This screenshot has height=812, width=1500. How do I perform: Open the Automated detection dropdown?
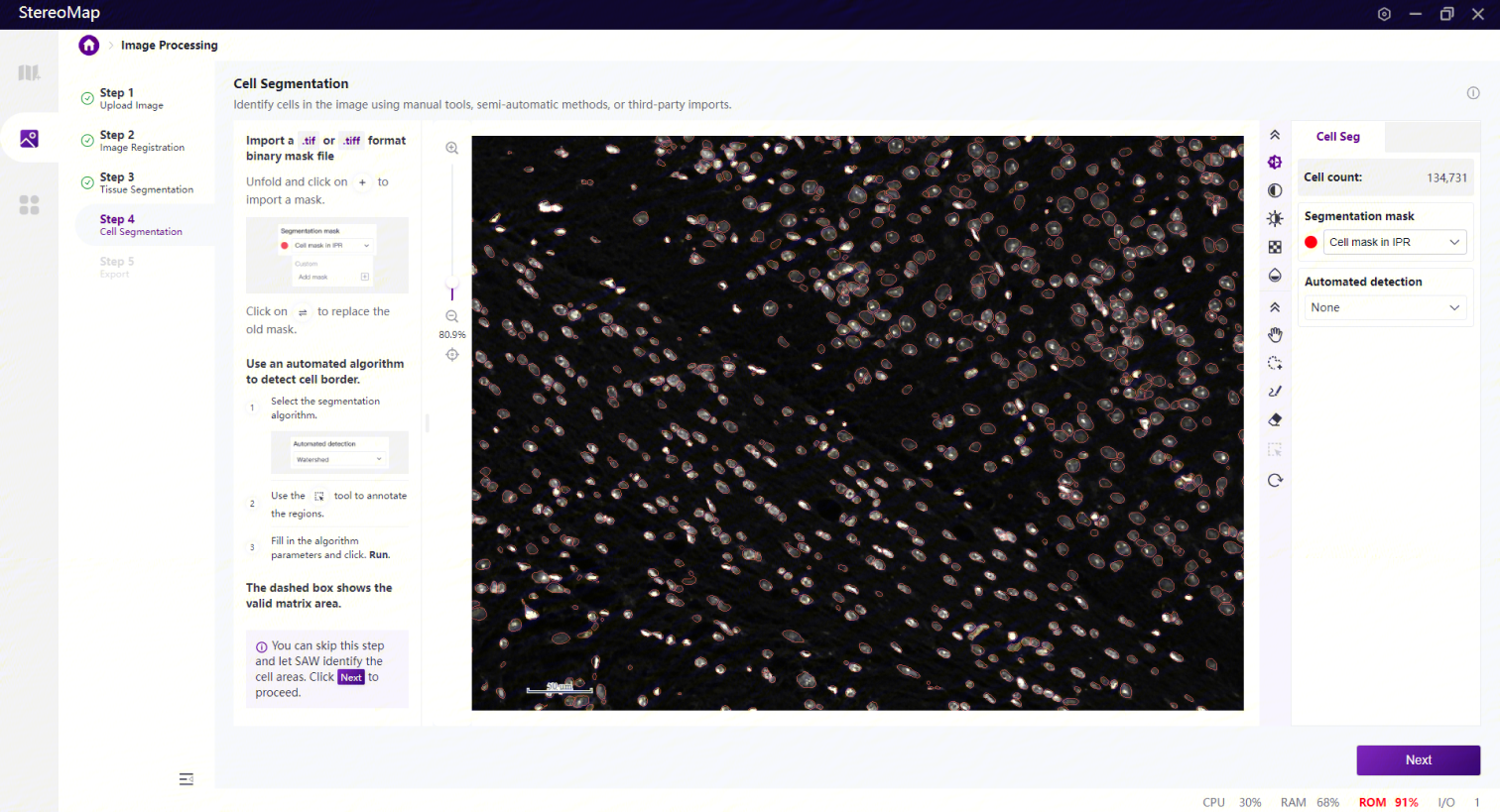[x=1385, y=307]
